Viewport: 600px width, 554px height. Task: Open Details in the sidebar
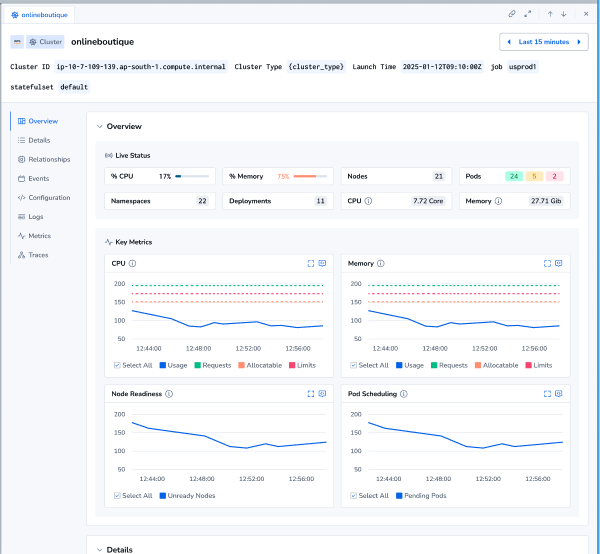point(34,140)
